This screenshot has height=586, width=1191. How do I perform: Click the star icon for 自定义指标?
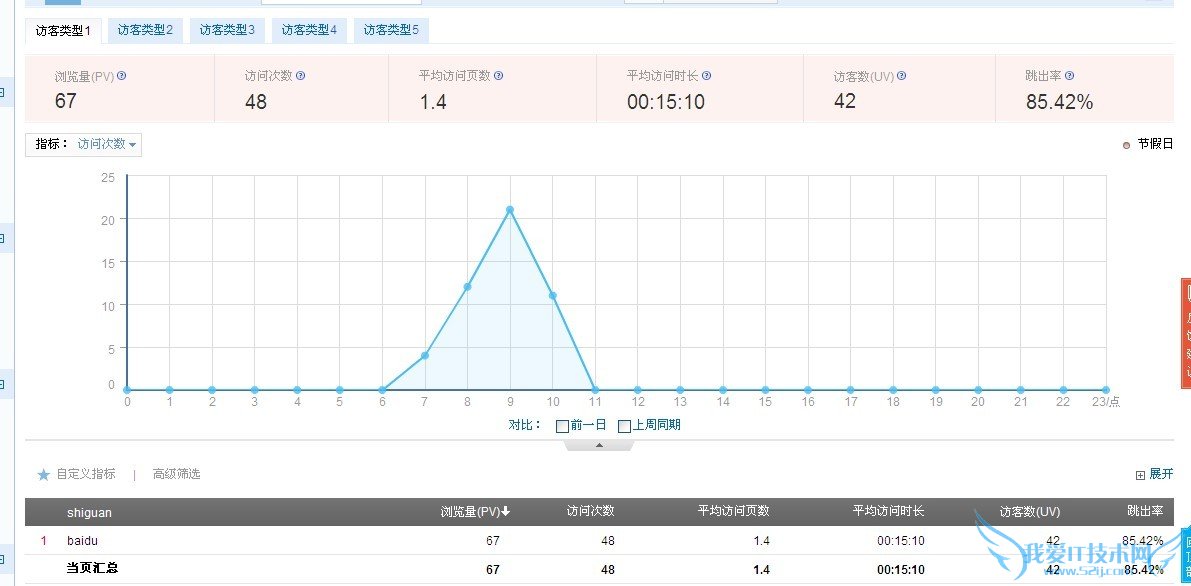(x=43, y=475)
